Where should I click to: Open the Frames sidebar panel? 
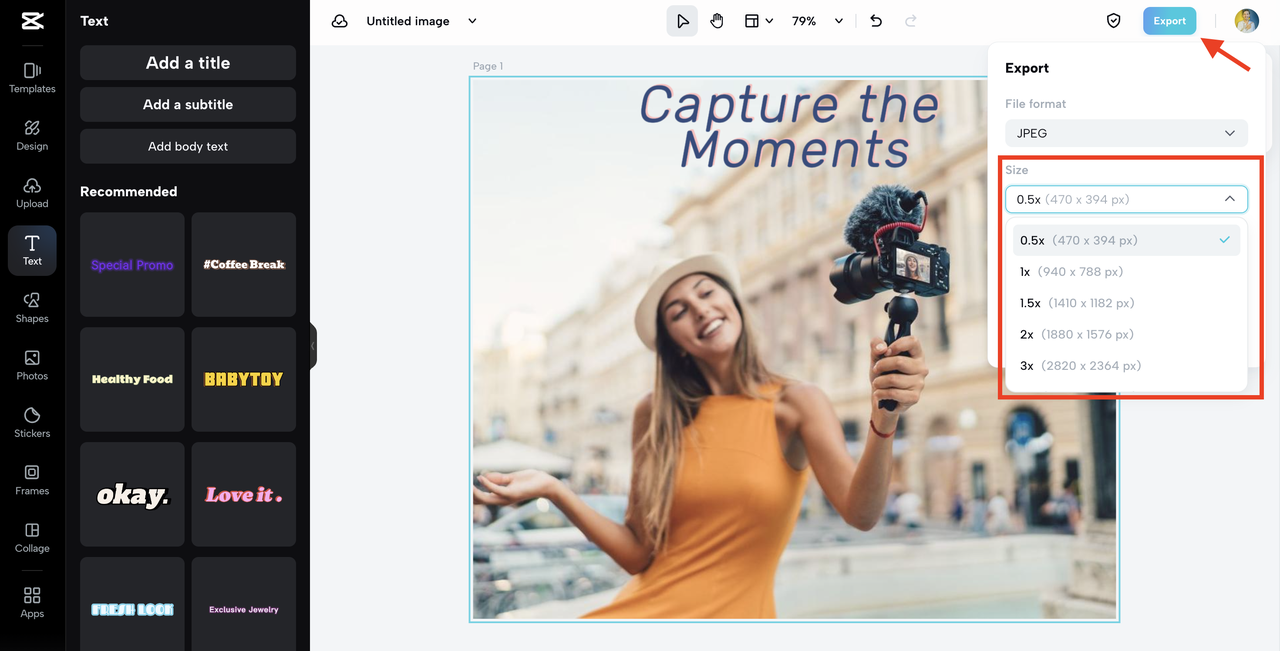tap(32, 480)
